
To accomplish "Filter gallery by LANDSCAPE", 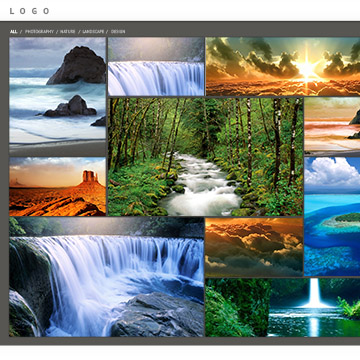I will [x=93, y=32].
